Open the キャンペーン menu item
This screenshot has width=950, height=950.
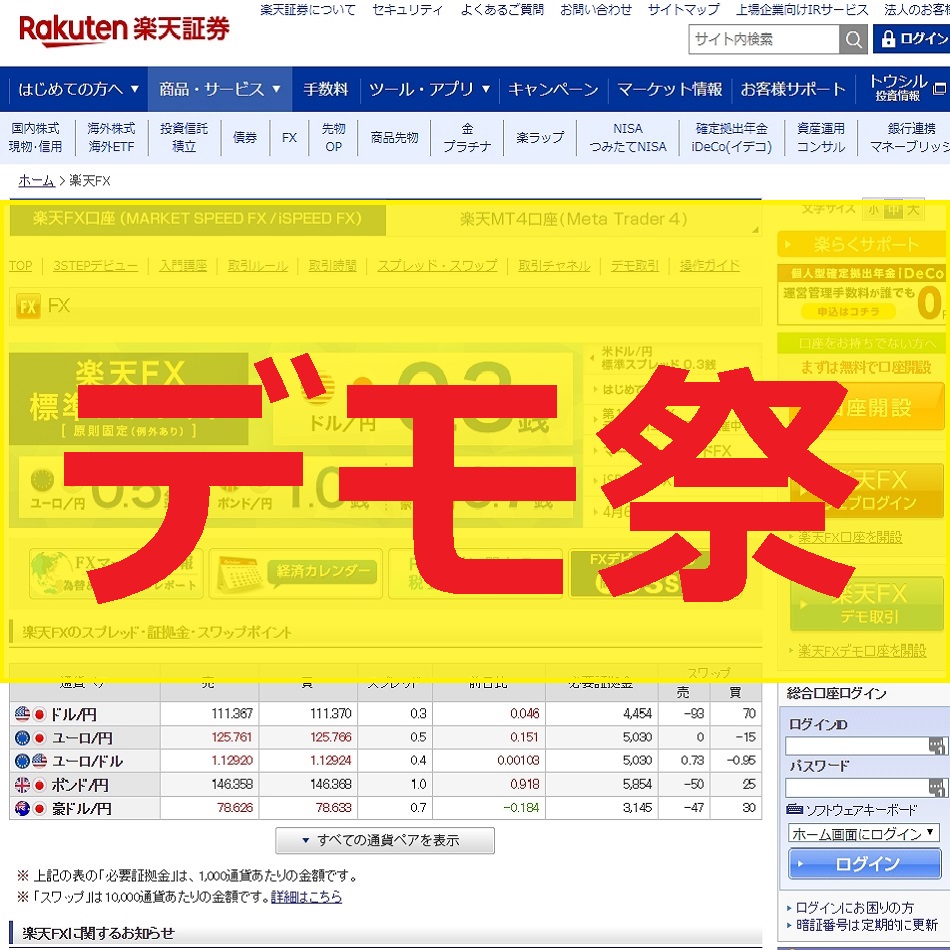pyautogui.click(x=553, y=90)
